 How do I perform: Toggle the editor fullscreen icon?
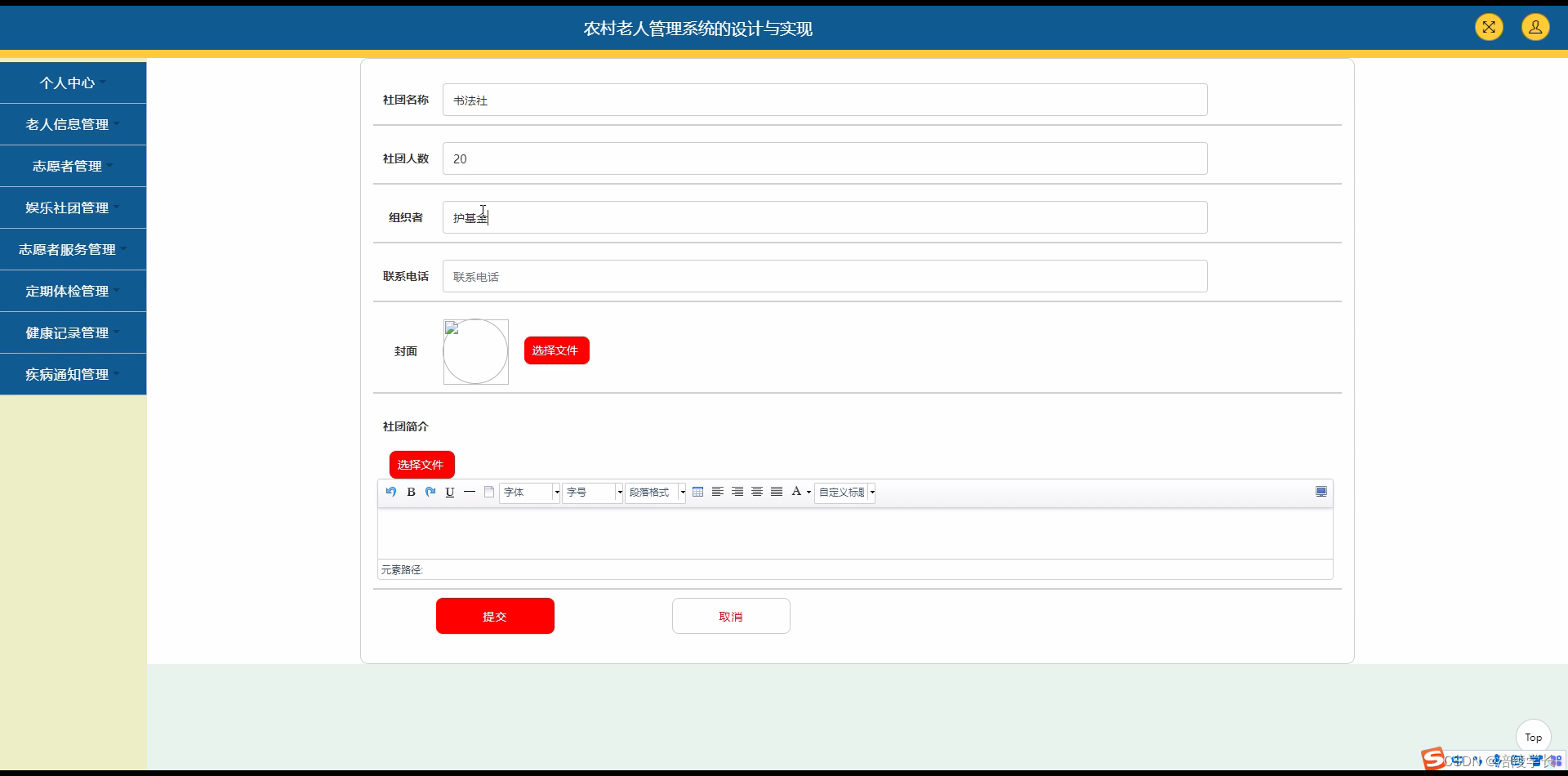click(x=1321, y=492)
